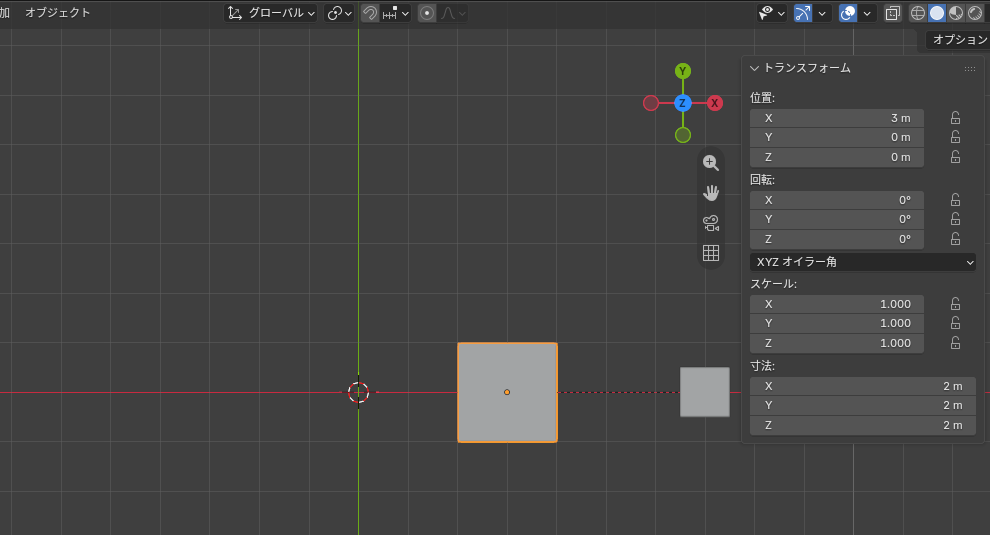The image size is (990, 535).
Task: Click the red X axis gizmo ball
Action: point(715,103)
